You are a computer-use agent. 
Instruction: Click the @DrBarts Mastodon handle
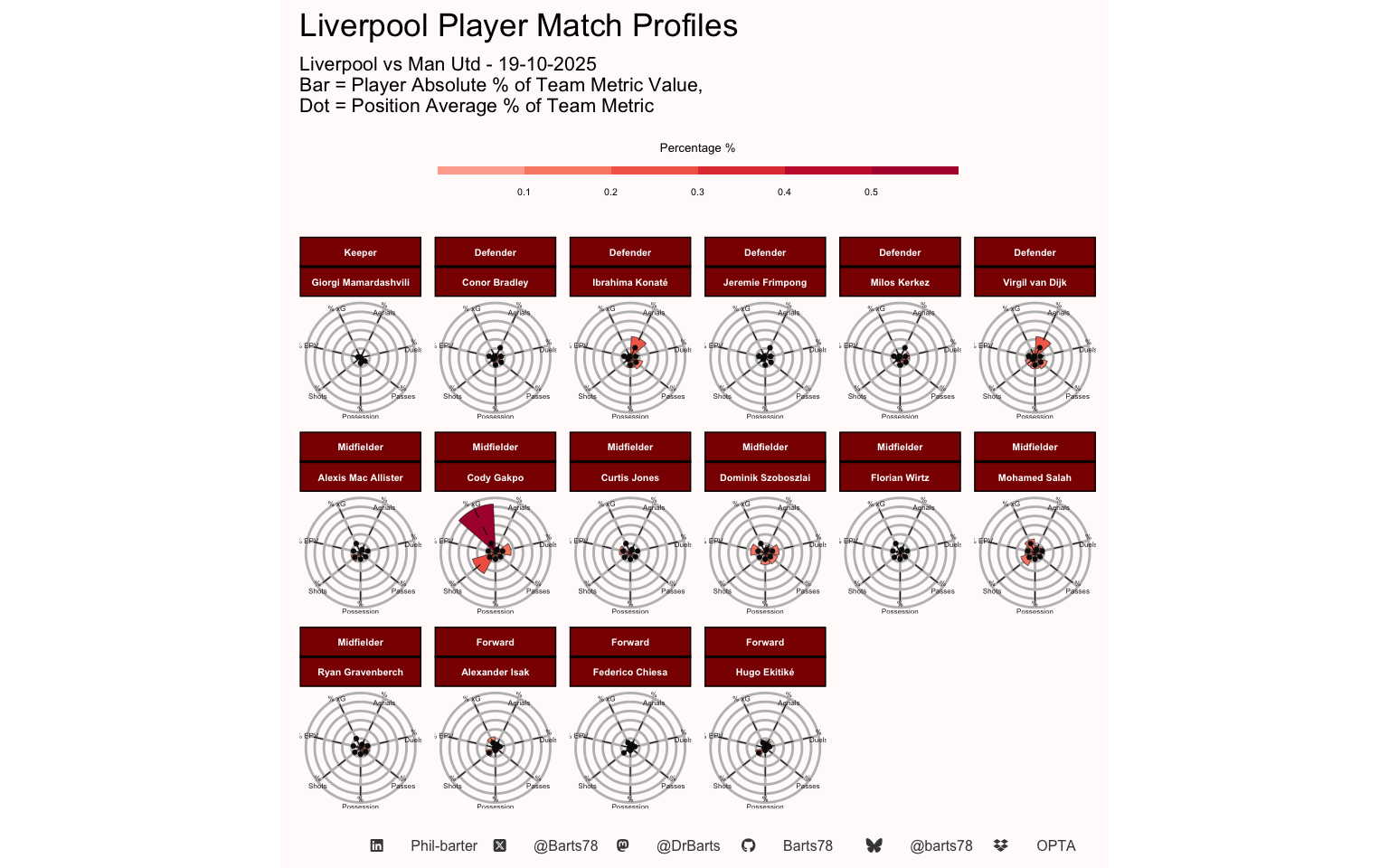click(688, 845)
